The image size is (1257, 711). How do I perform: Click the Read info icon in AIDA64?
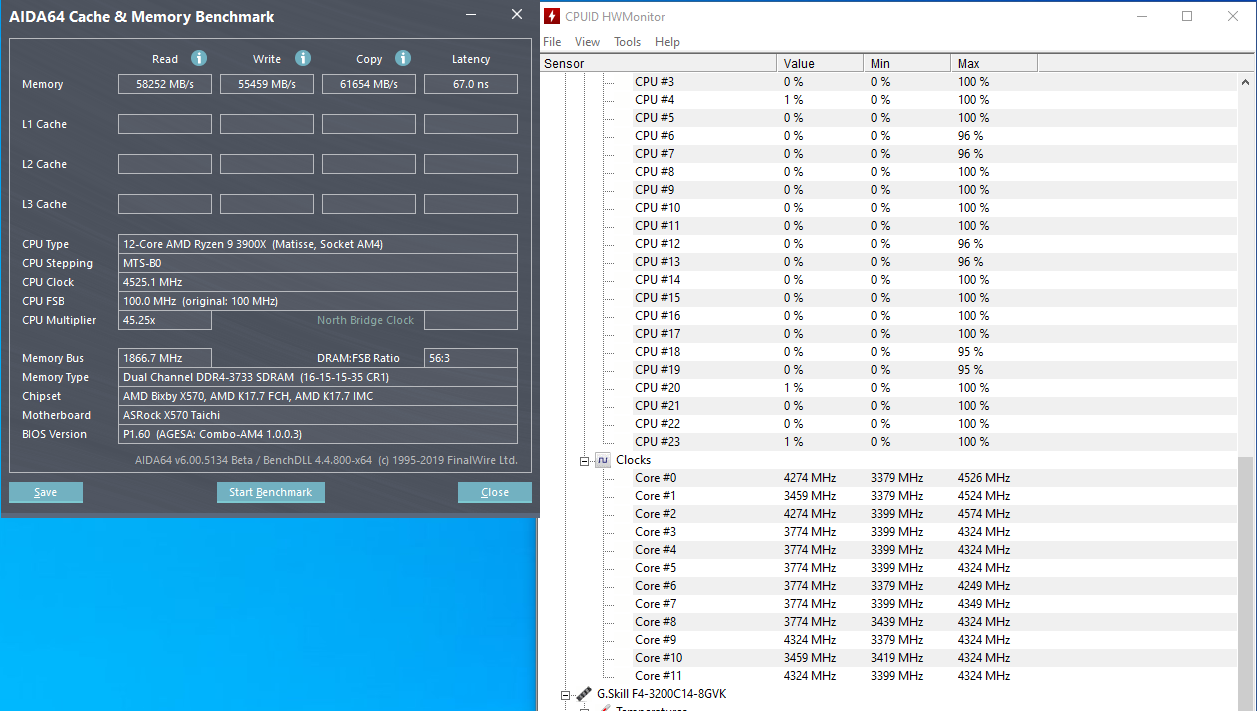point(199,58)
